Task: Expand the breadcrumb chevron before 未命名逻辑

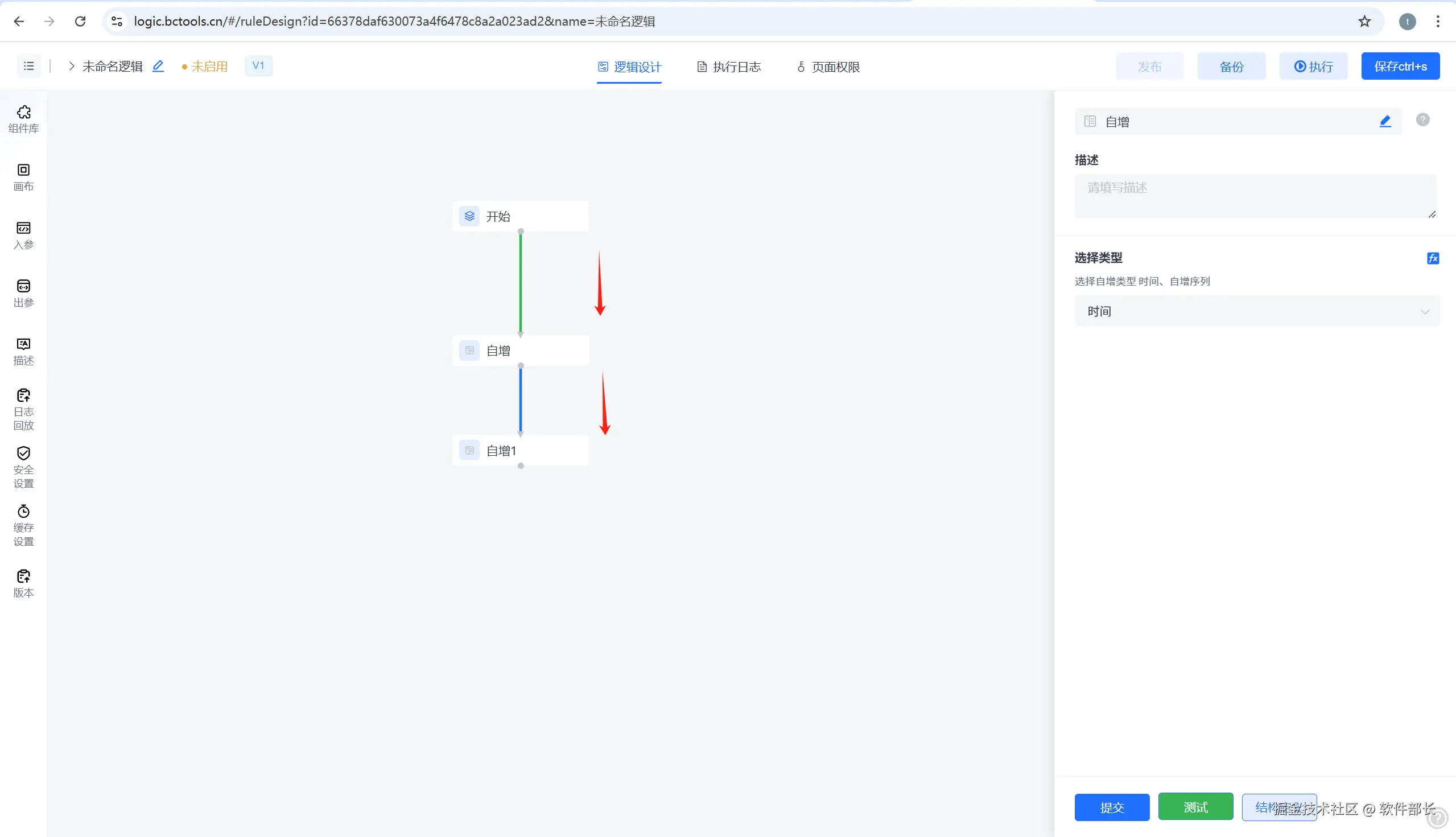Action: pos(71,66)
